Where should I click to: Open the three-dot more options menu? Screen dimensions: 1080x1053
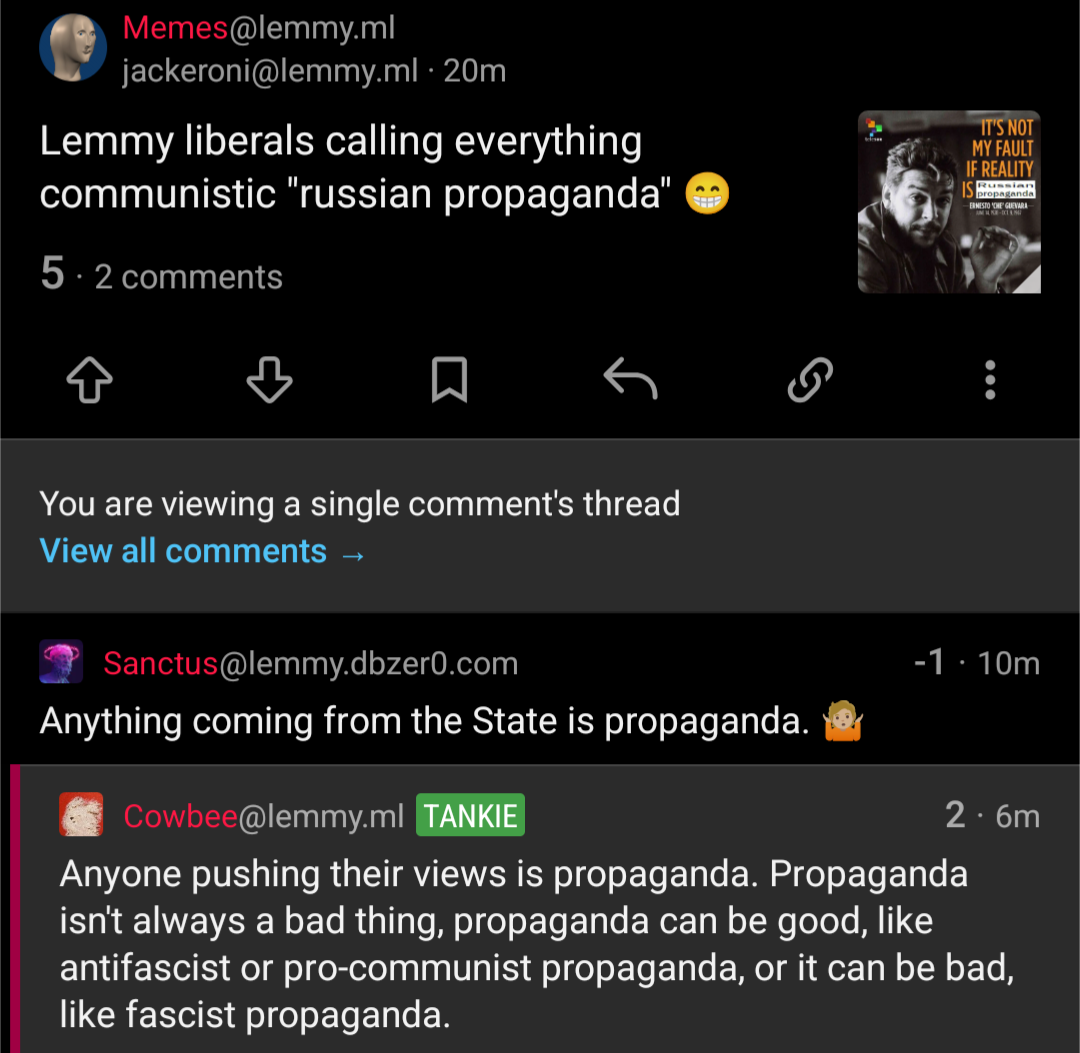990,379
